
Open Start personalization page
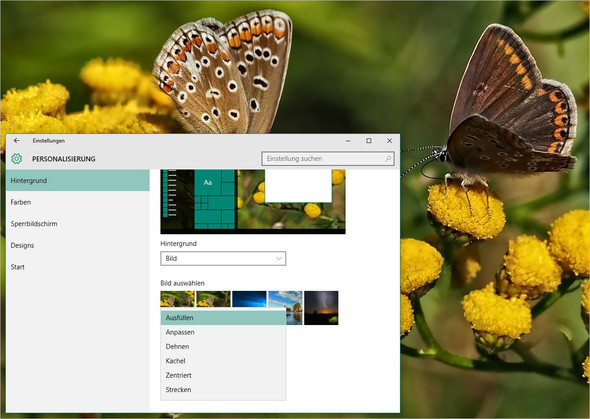click(x=78, y=267)
